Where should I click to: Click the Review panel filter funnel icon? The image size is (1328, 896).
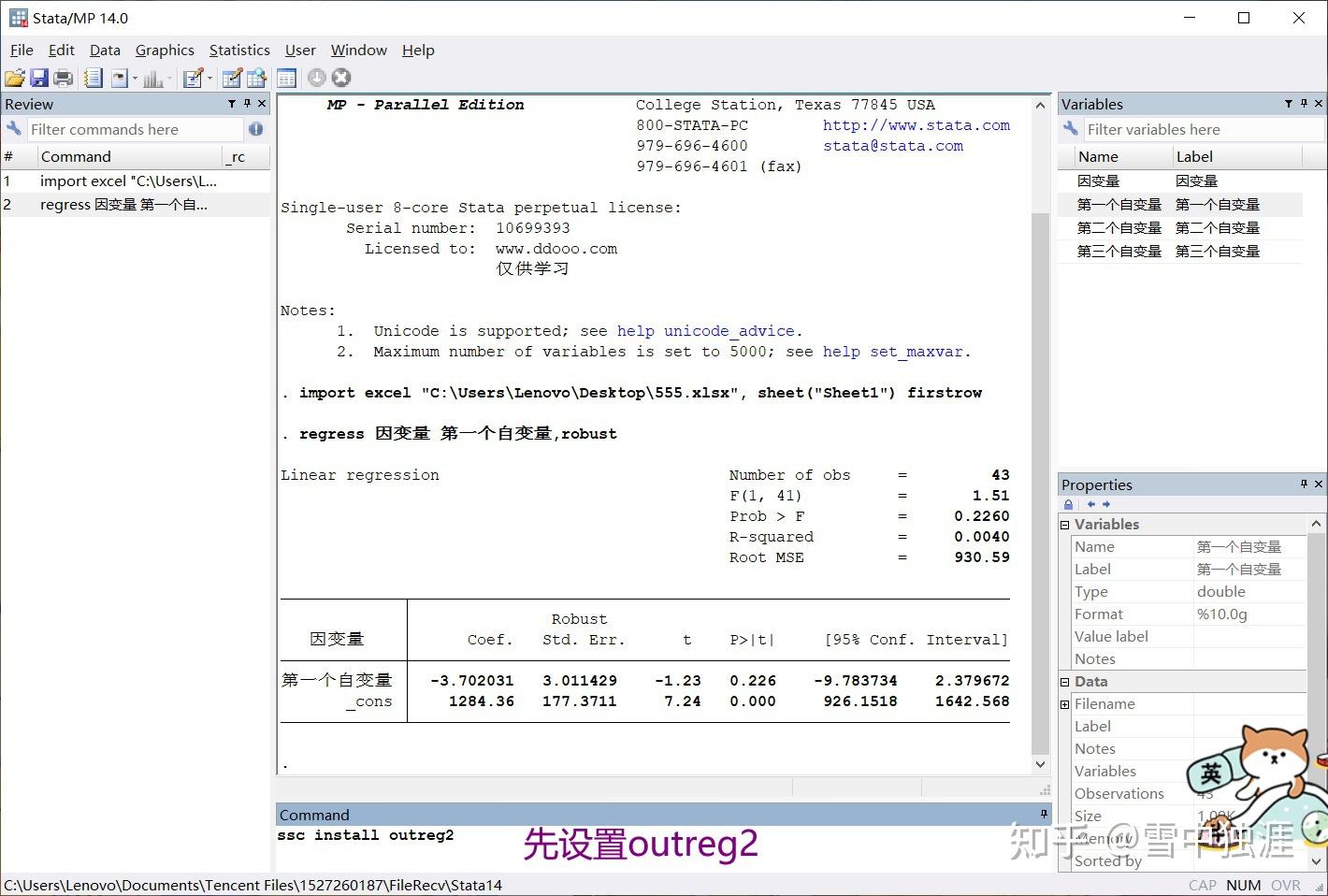click(232, 104)
